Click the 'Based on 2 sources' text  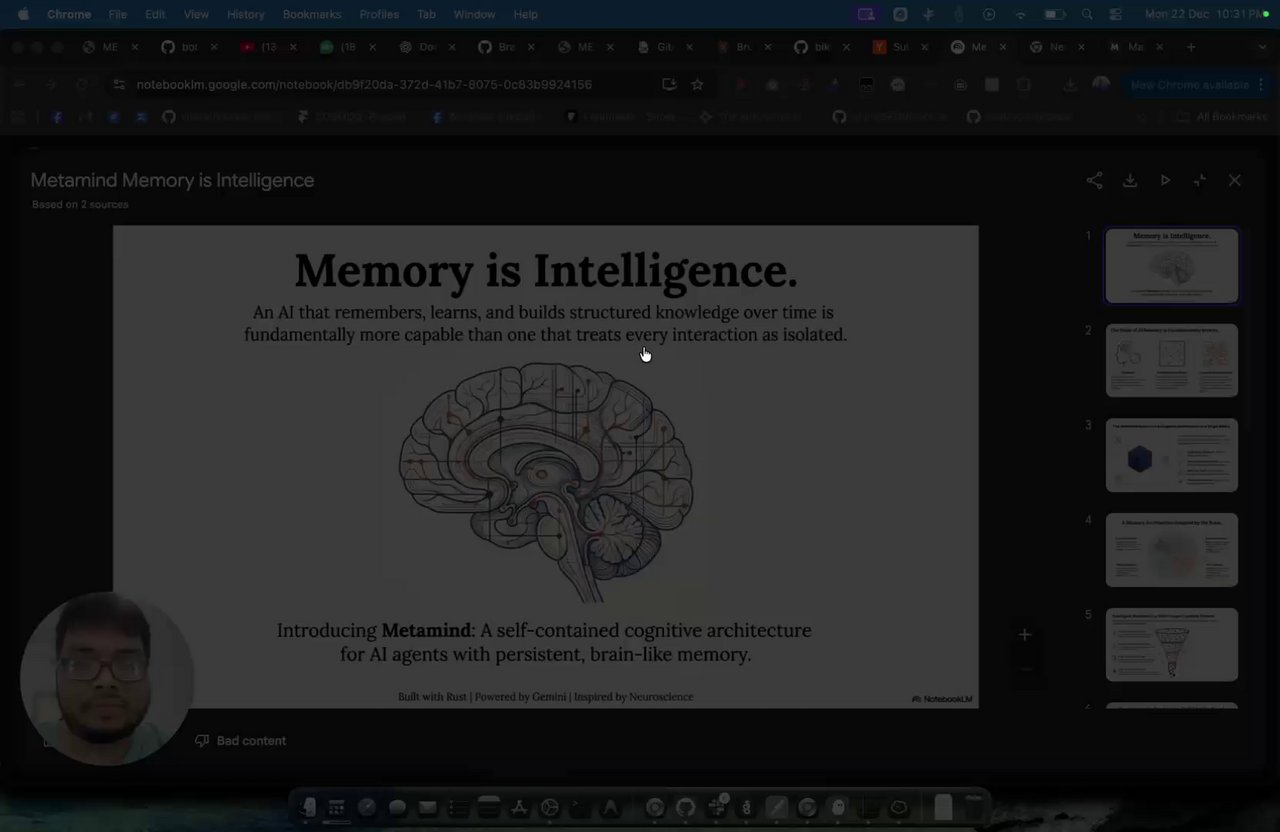click(x=80, y=204)
